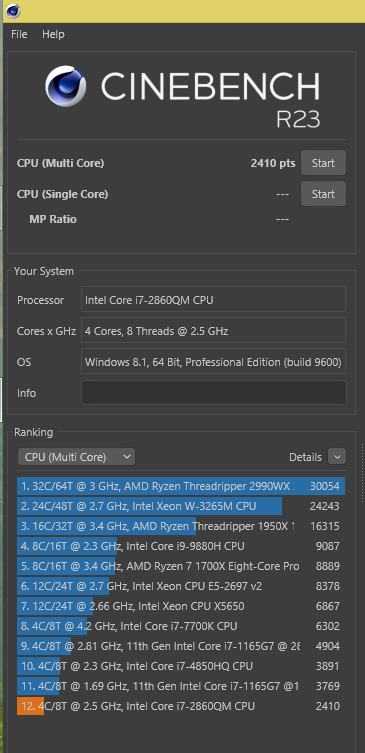Screen dimensions: 365x753
Task: Click the Cores x GHz field
Action: pos(214,330)
